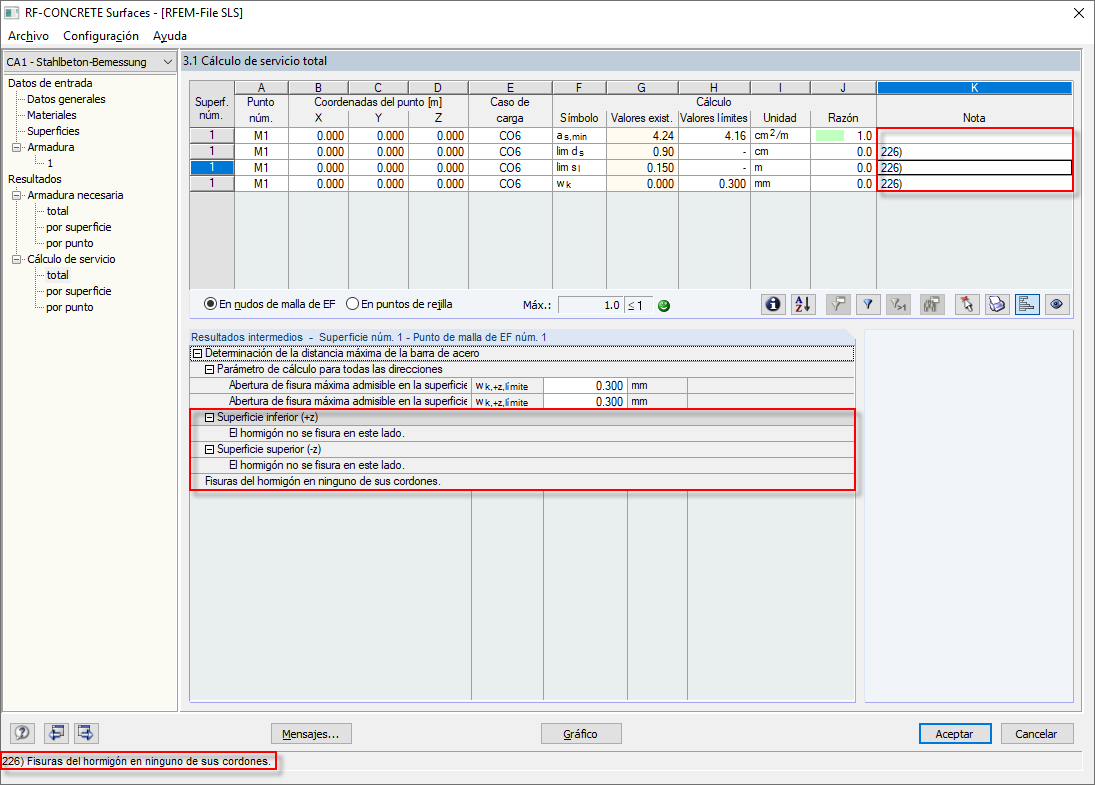
Task: Select 'por punto' under Armadura necesaria
Action: pyautogui.click(x=69, y=243)
